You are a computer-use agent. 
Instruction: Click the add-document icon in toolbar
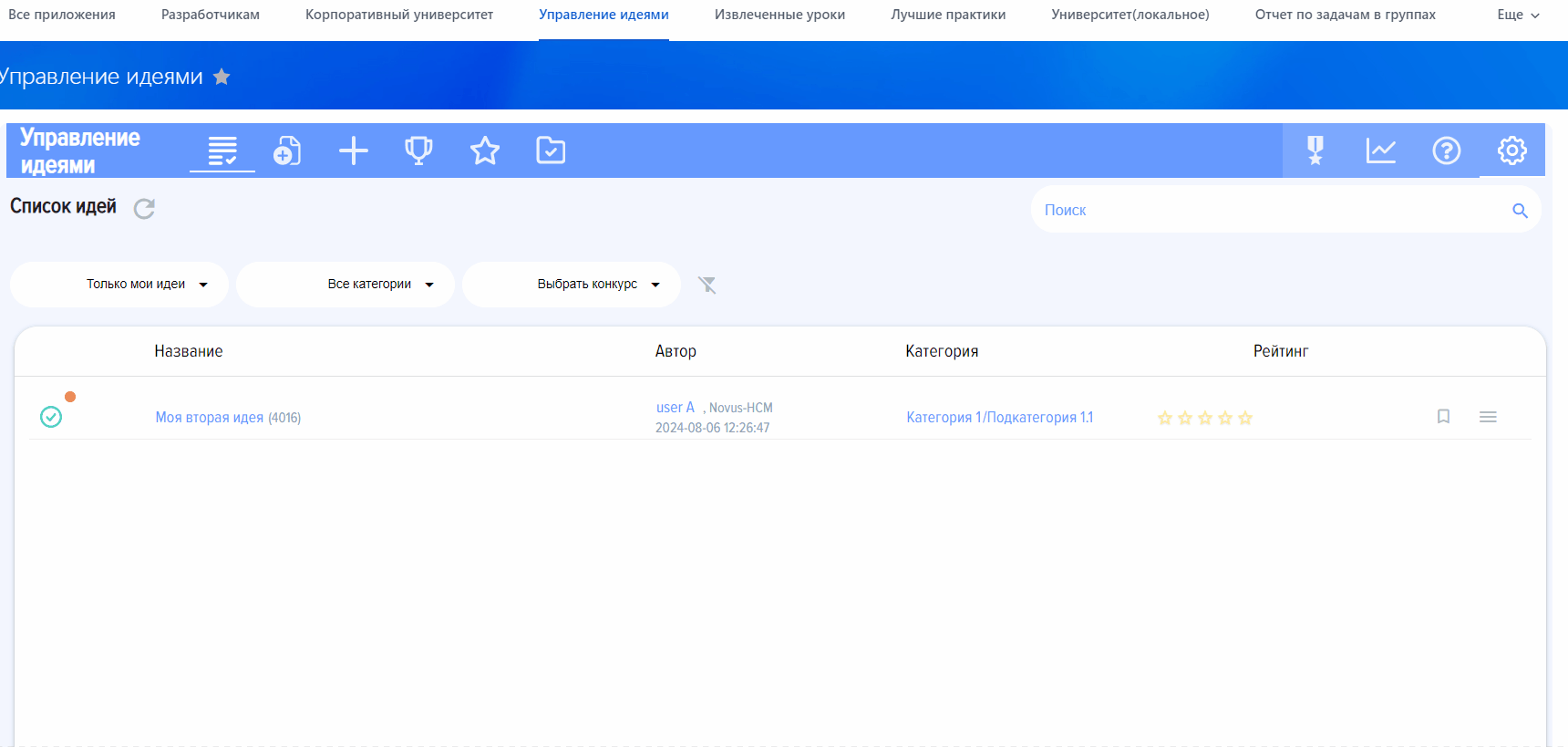[x=287, y=150]
